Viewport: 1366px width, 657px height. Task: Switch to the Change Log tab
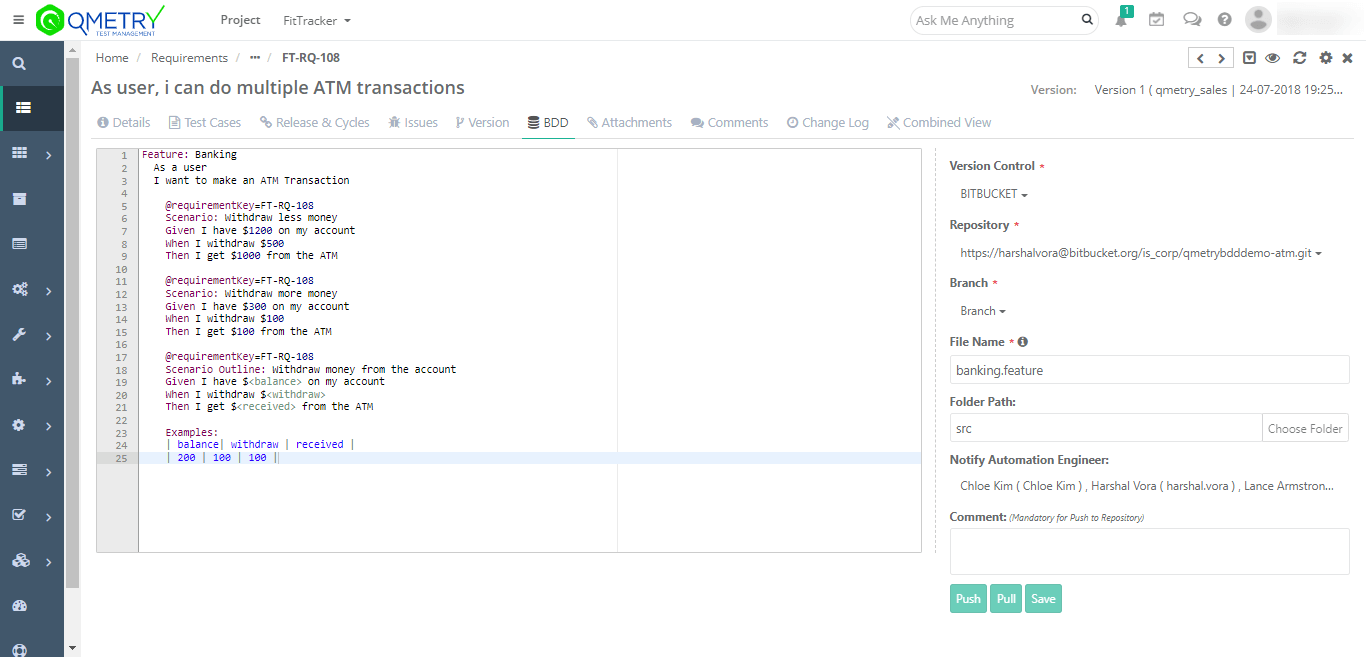pos(828,122)
